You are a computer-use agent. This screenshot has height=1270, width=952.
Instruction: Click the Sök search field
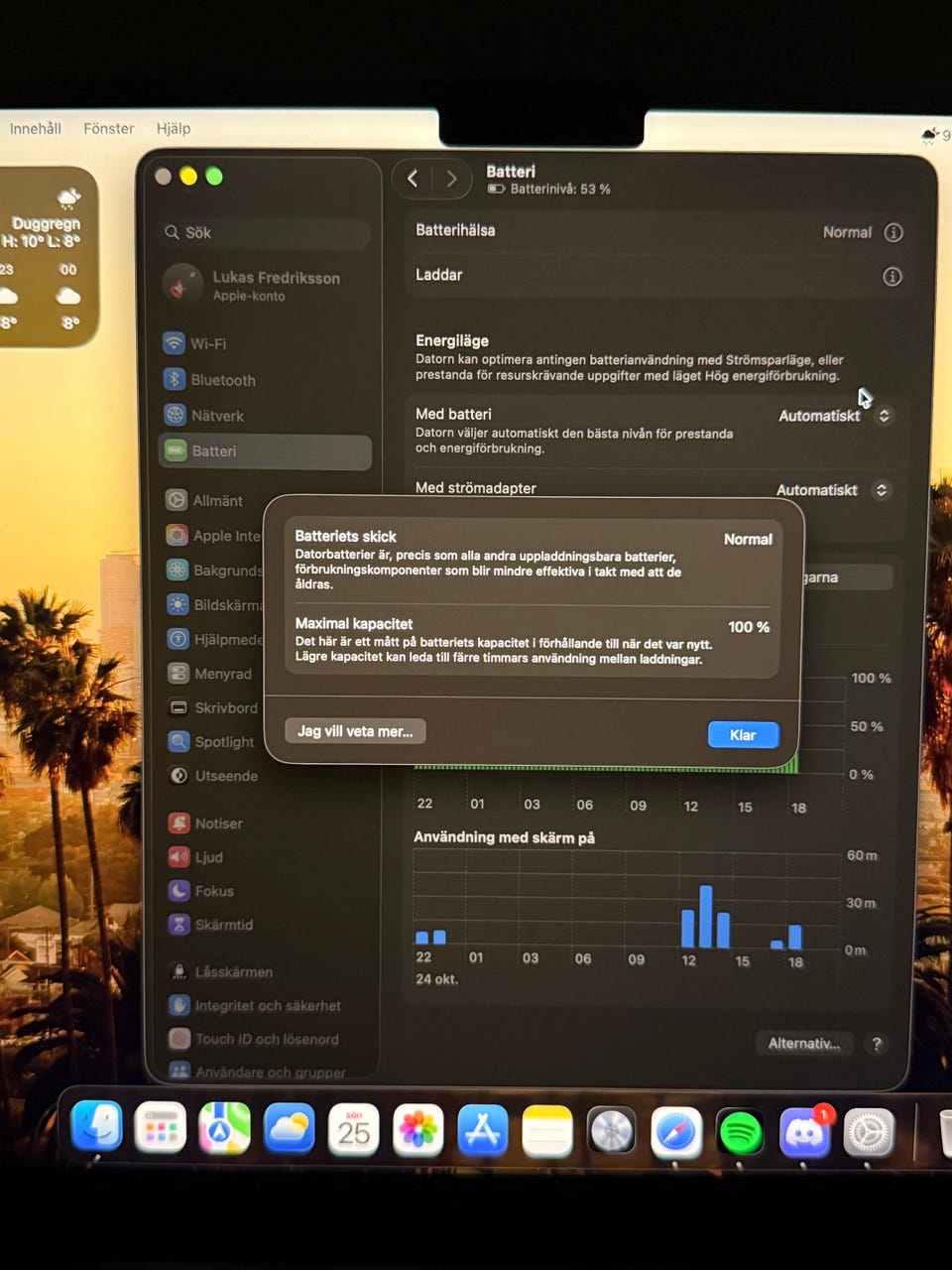click(266, 232)
